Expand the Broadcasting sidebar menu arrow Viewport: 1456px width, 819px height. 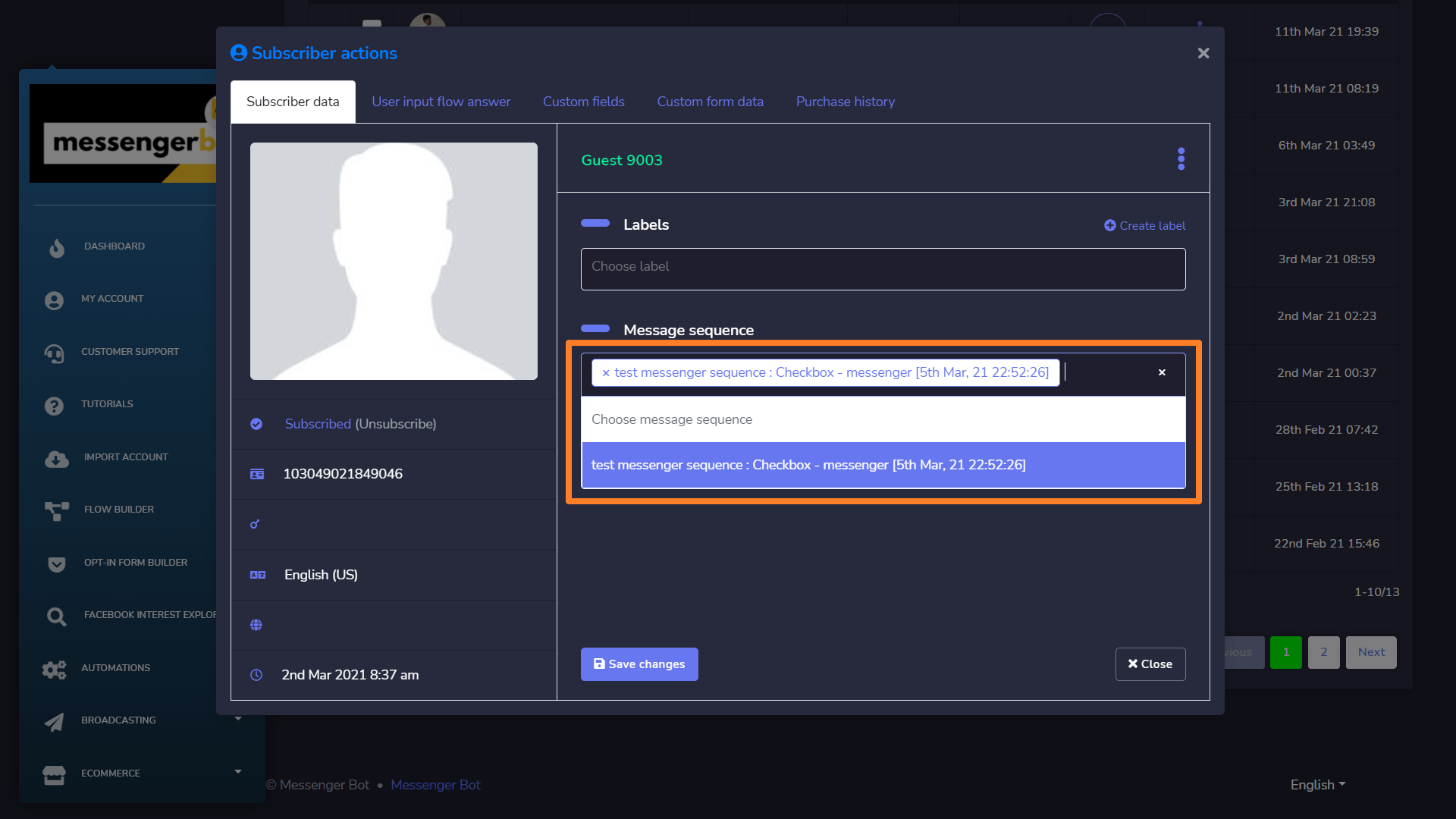pyautogui.click(x=238, y=719)
